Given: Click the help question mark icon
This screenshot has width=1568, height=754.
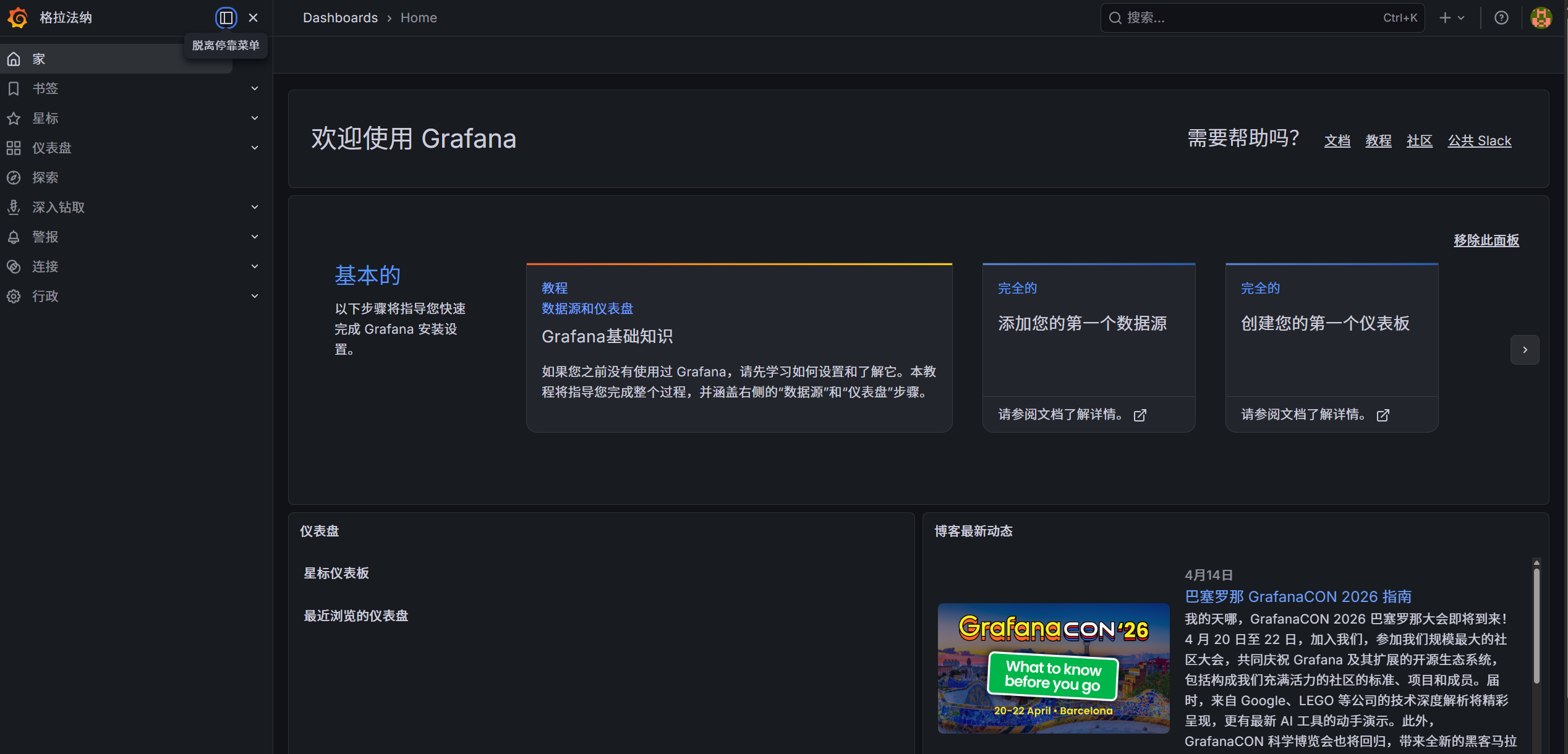Looking at the screenshot, I should 1501,17.
